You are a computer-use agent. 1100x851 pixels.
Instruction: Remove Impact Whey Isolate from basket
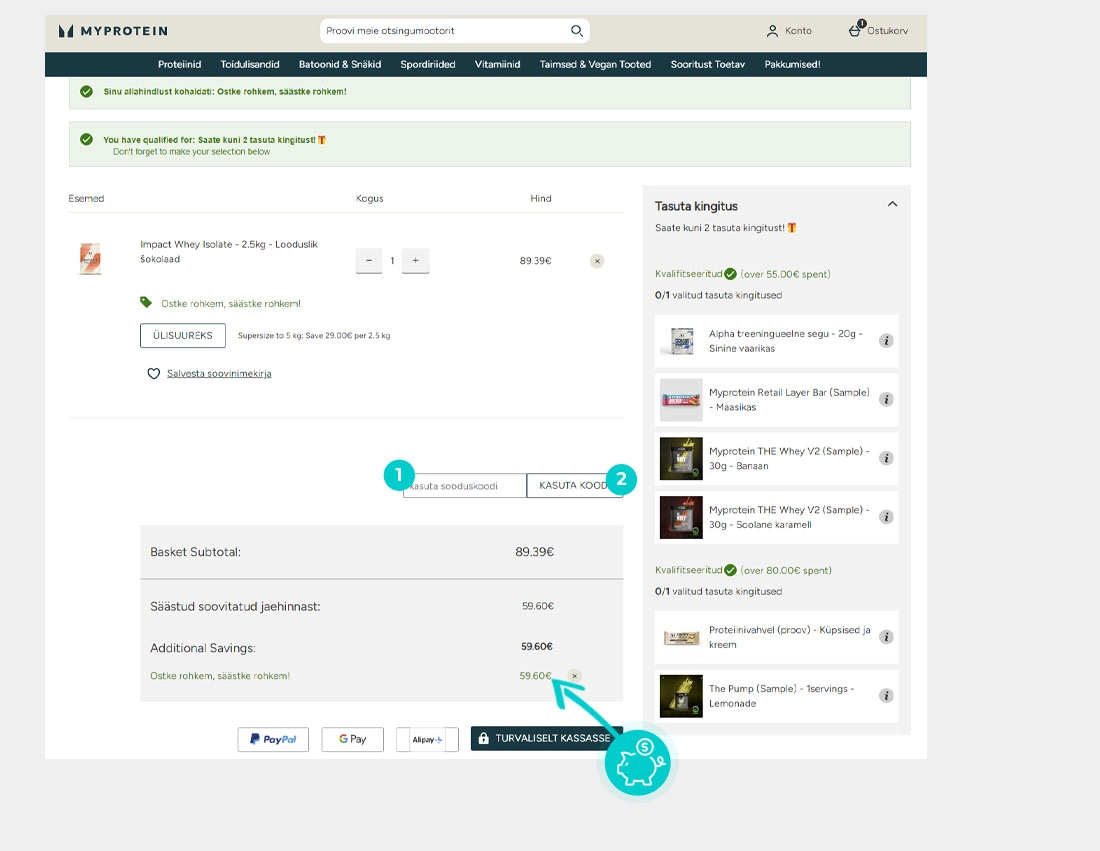[x=597, y=261]
